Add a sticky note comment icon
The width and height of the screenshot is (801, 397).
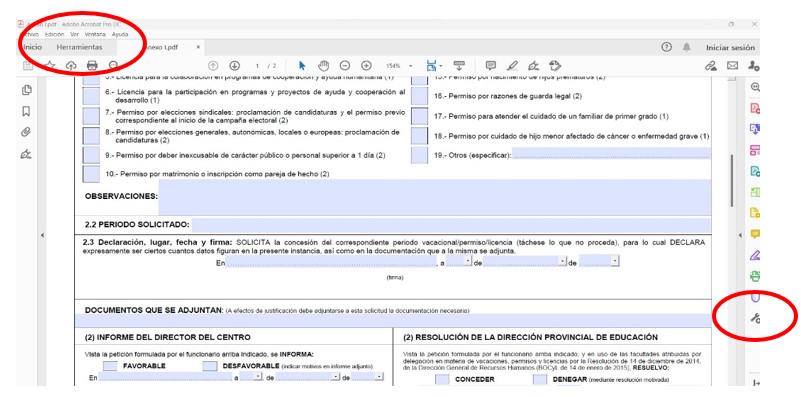click(491, 65)
